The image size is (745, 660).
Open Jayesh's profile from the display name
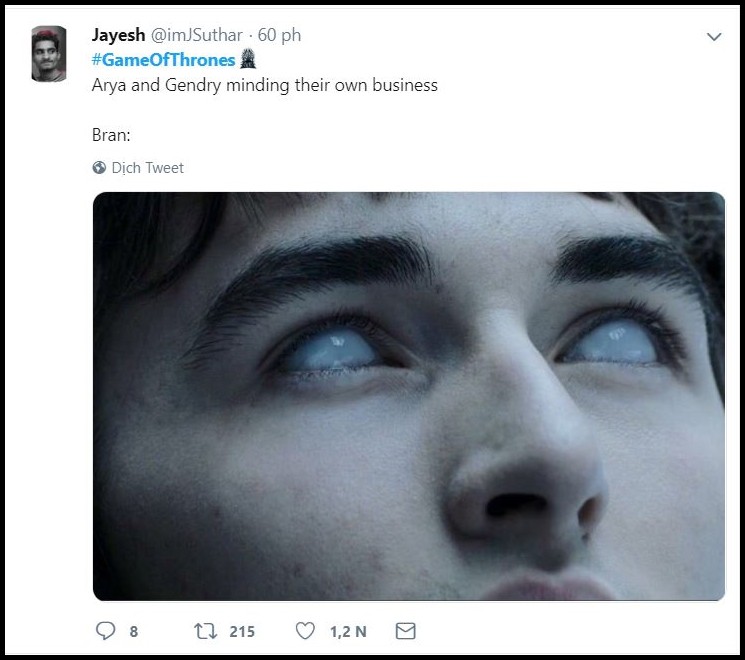point(119,35)
